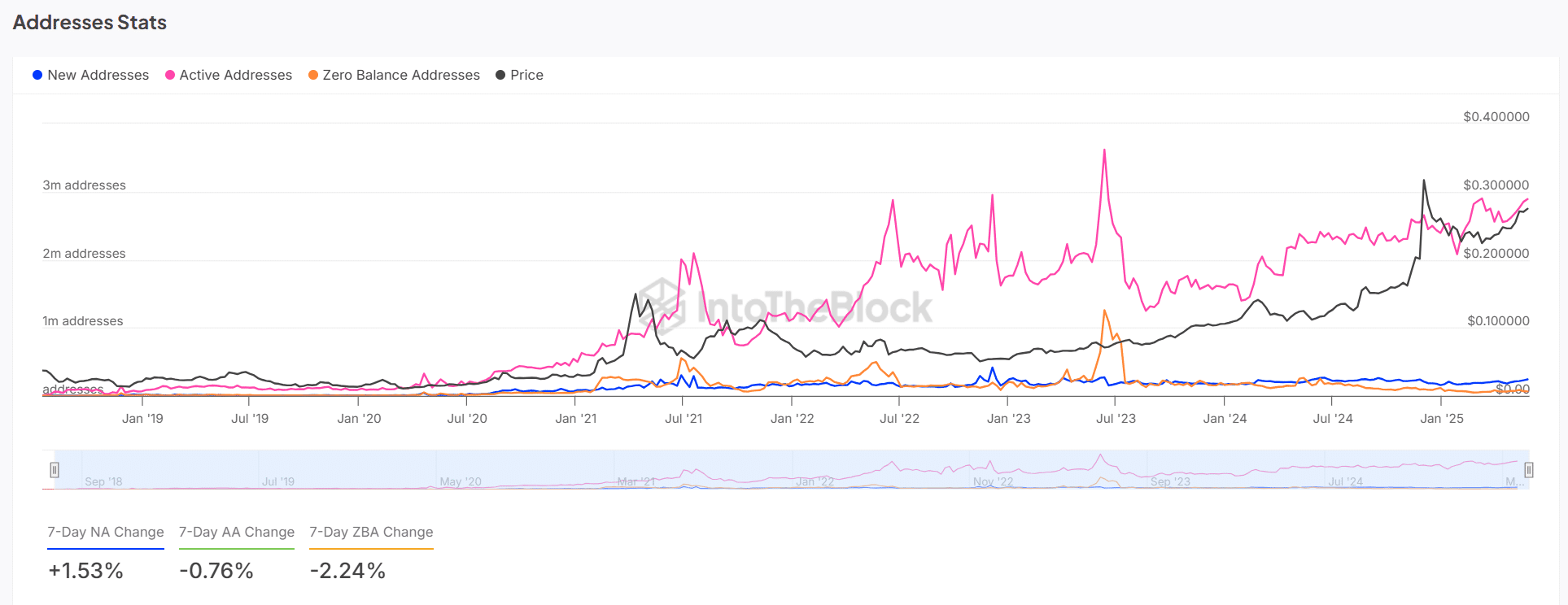The width and height of the screenshot is (1568, 605).
Task: Select the right range selector handle
Action: pos(1528,469)
